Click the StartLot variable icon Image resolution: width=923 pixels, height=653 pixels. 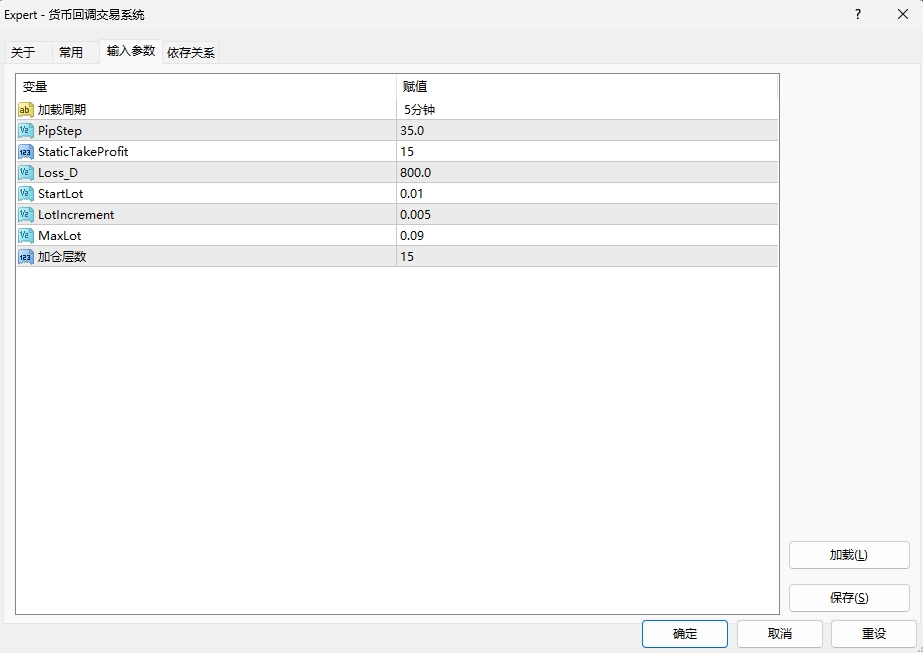coord(26,194)
